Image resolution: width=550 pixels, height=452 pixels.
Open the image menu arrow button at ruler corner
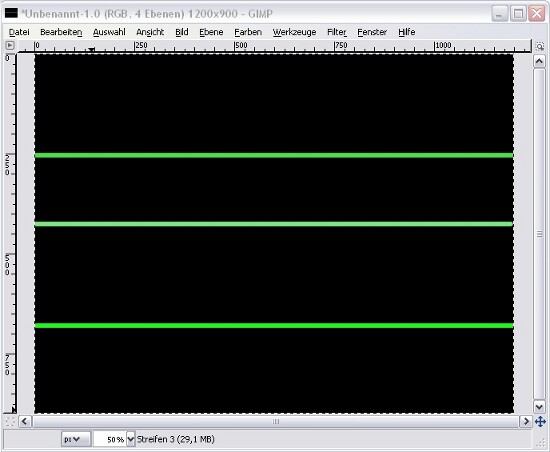[x=10, y=45]
